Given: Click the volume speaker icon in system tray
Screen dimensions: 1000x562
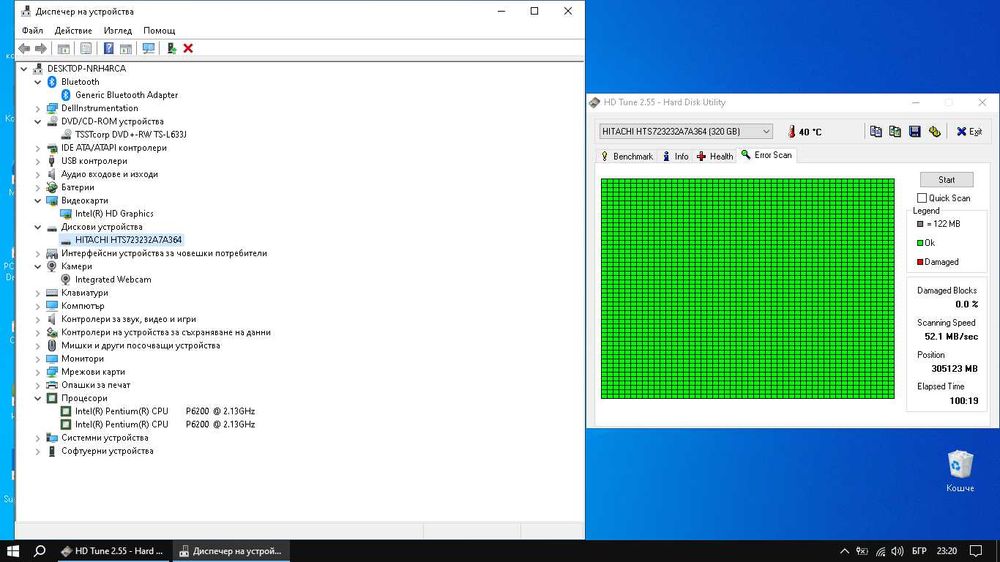Looking at the screenshot, I should point(897,551).
